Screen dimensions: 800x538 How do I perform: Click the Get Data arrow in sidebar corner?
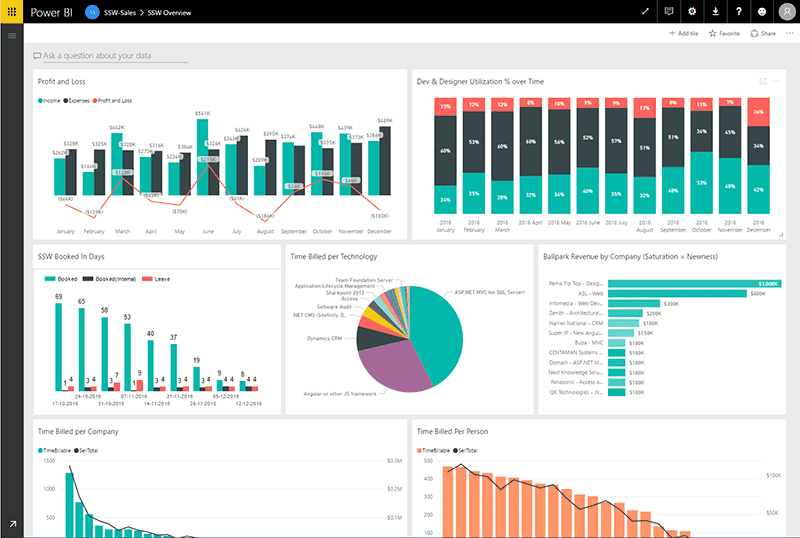(12, 524)
